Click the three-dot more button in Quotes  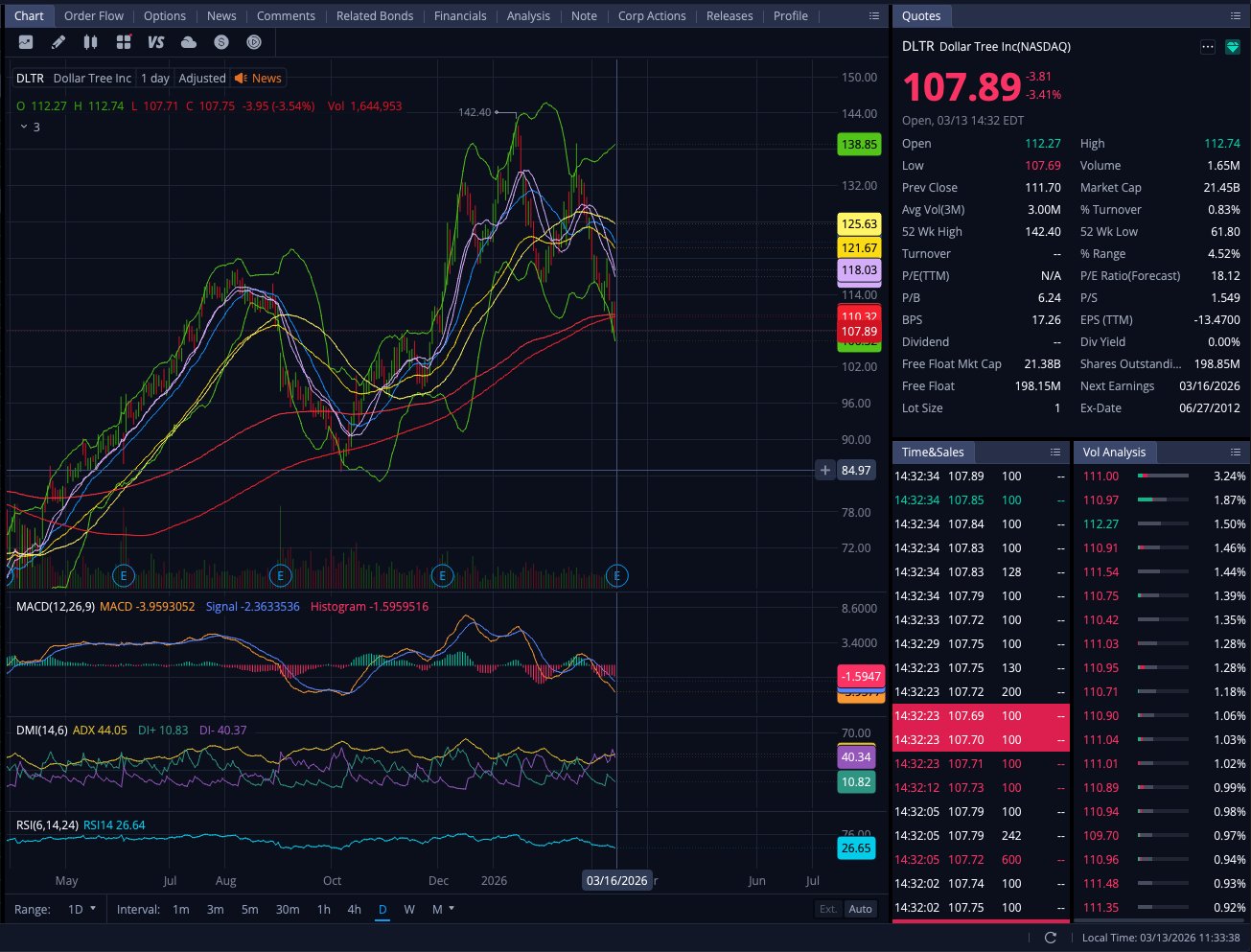point(1207,47)
